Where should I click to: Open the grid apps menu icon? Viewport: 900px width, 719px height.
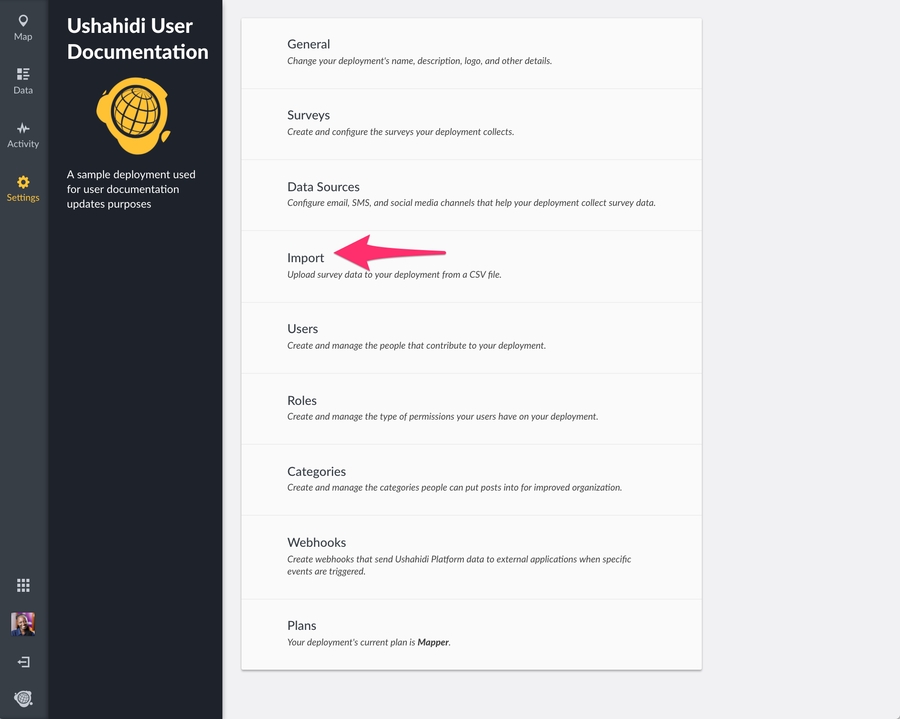23,585
